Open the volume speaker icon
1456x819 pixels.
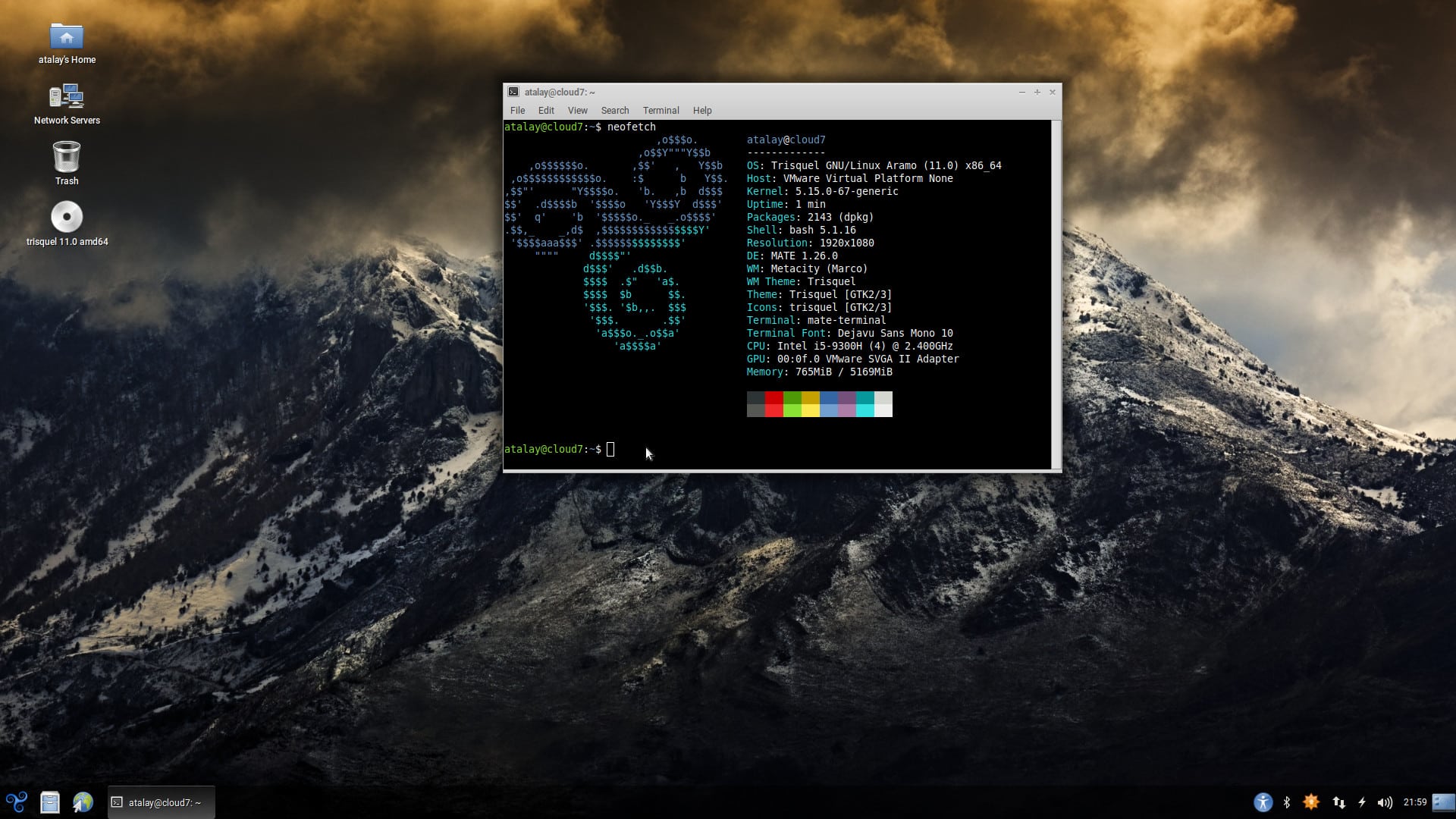point(1385,802)
